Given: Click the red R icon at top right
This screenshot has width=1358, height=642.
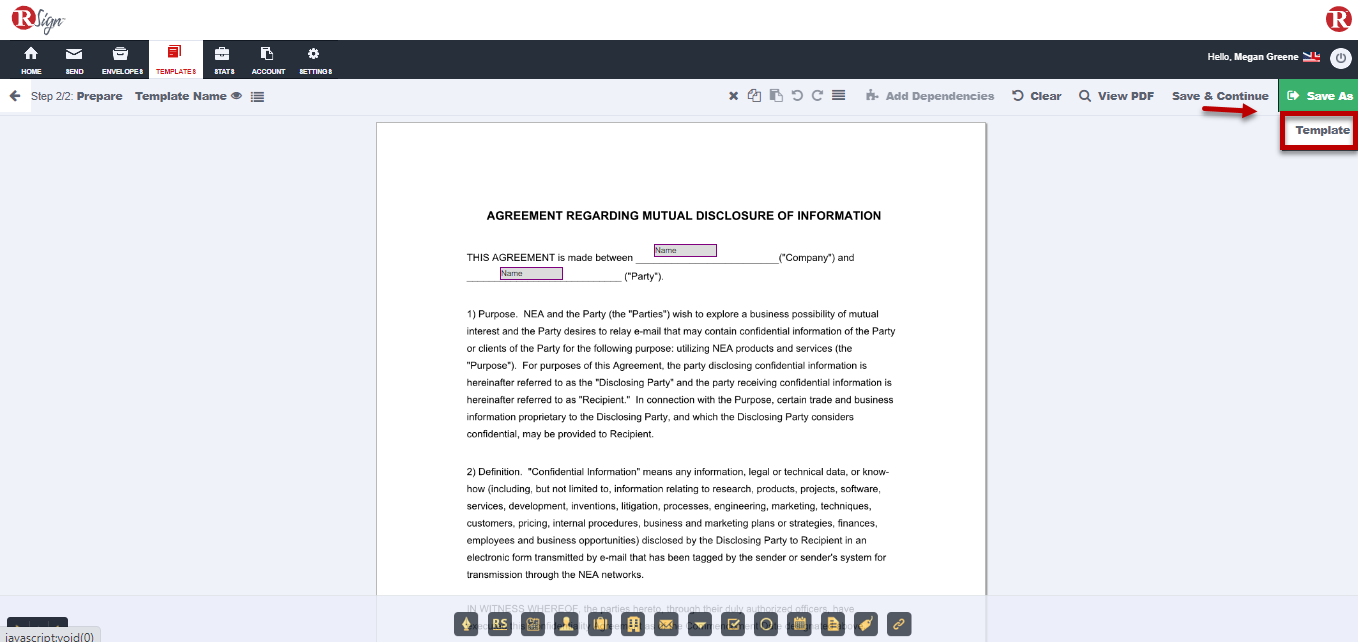Looking at the screenshot, I should coord(1338,19).
